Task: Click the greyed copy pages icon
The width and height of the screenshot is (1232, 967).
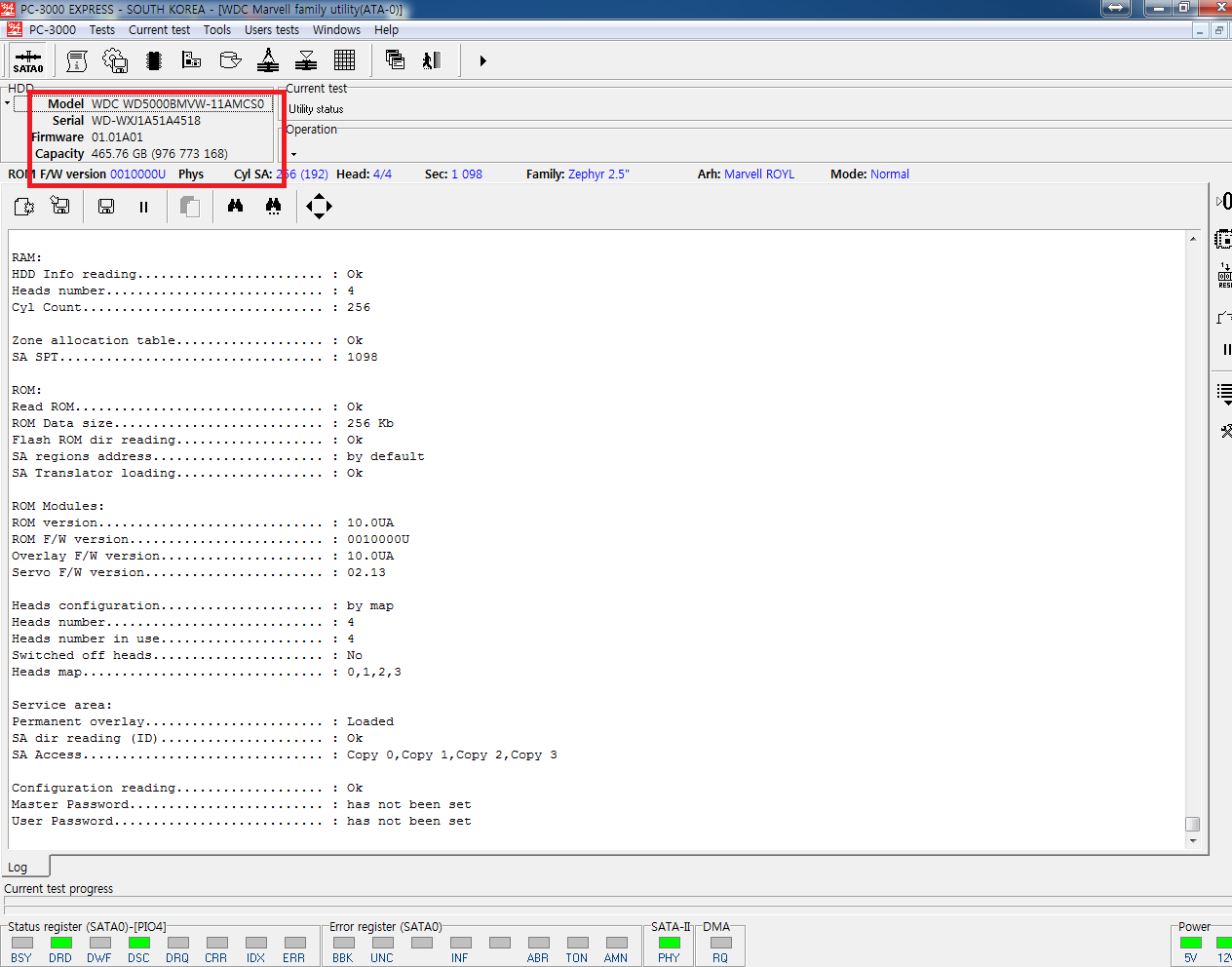Action: 190,206
